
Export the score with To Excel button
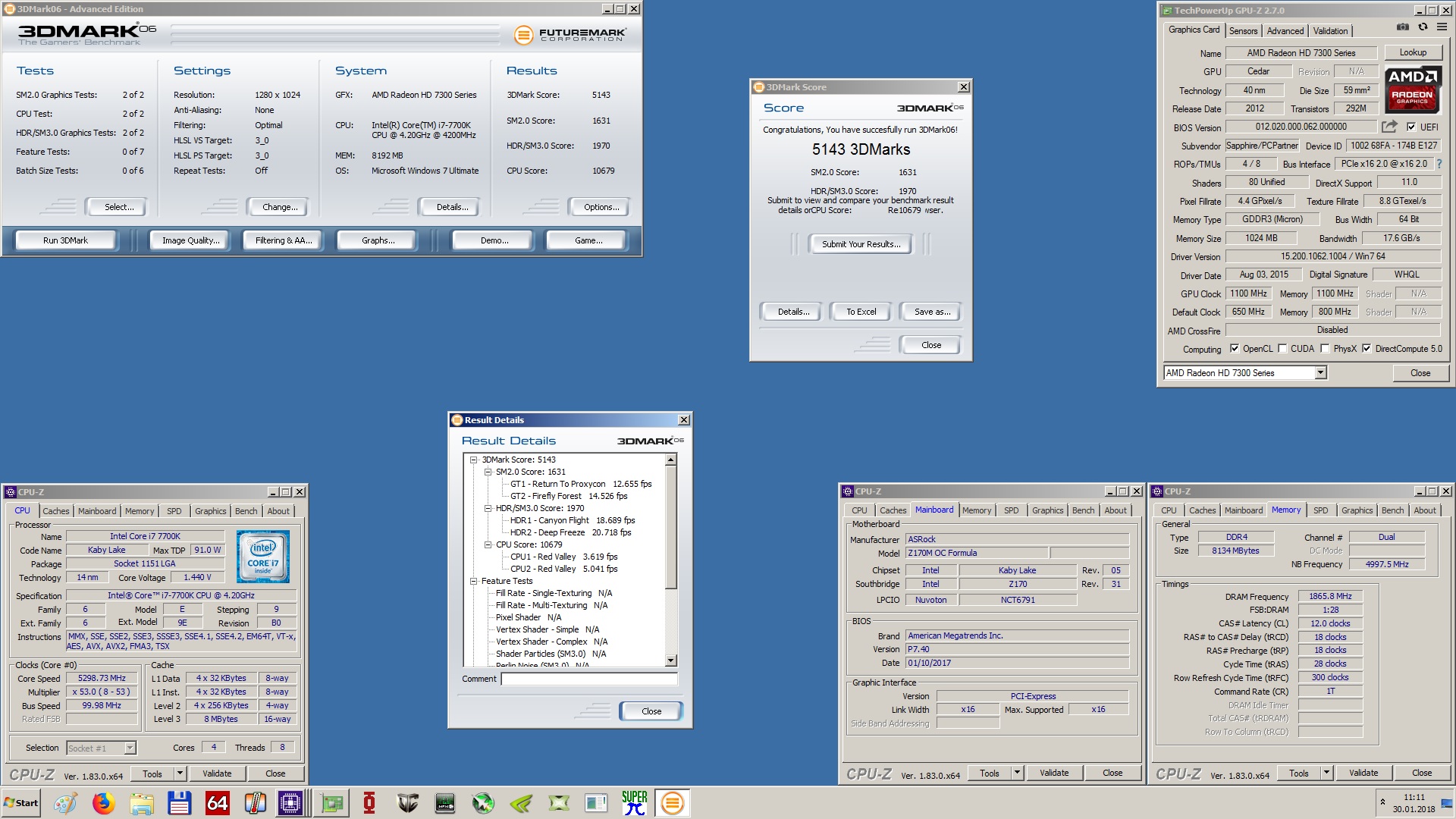point(861,312)
